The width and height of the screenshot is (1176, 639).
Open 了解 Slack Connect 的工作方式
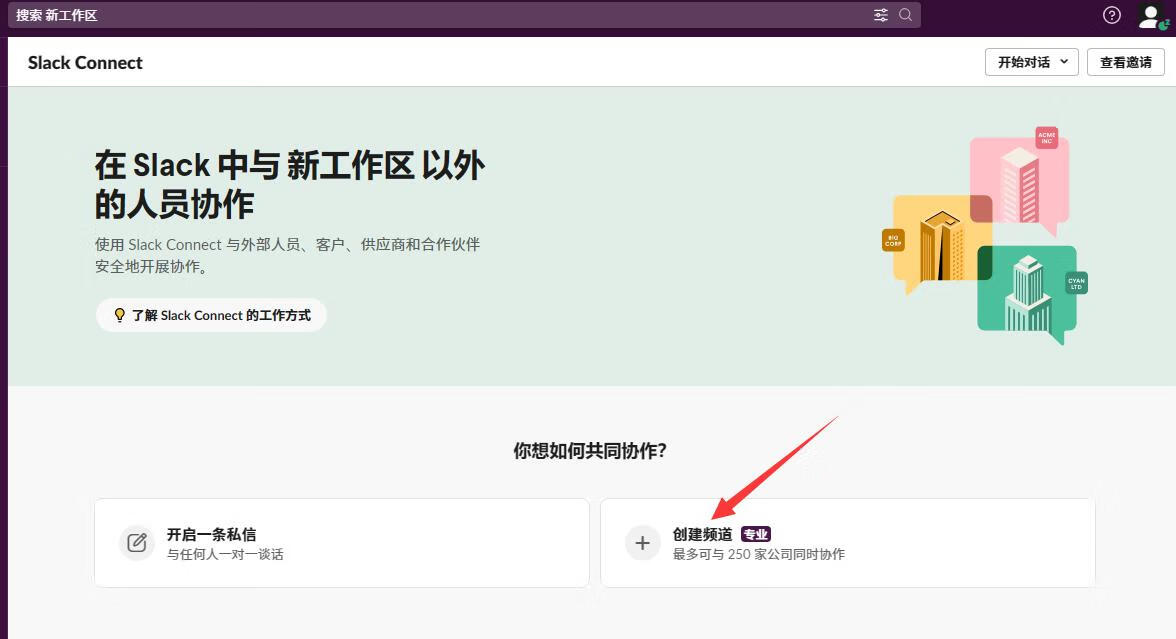212,315
